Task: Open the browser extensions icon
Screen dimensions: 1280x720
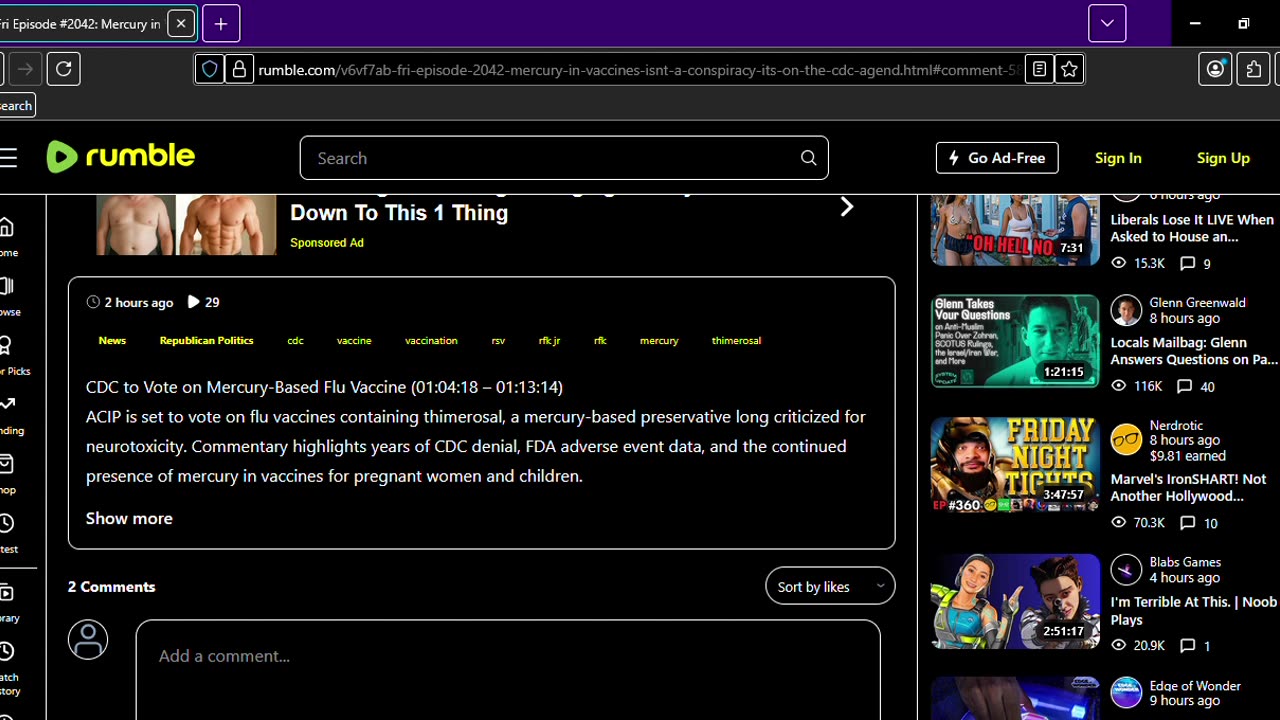Action: 1253,69
